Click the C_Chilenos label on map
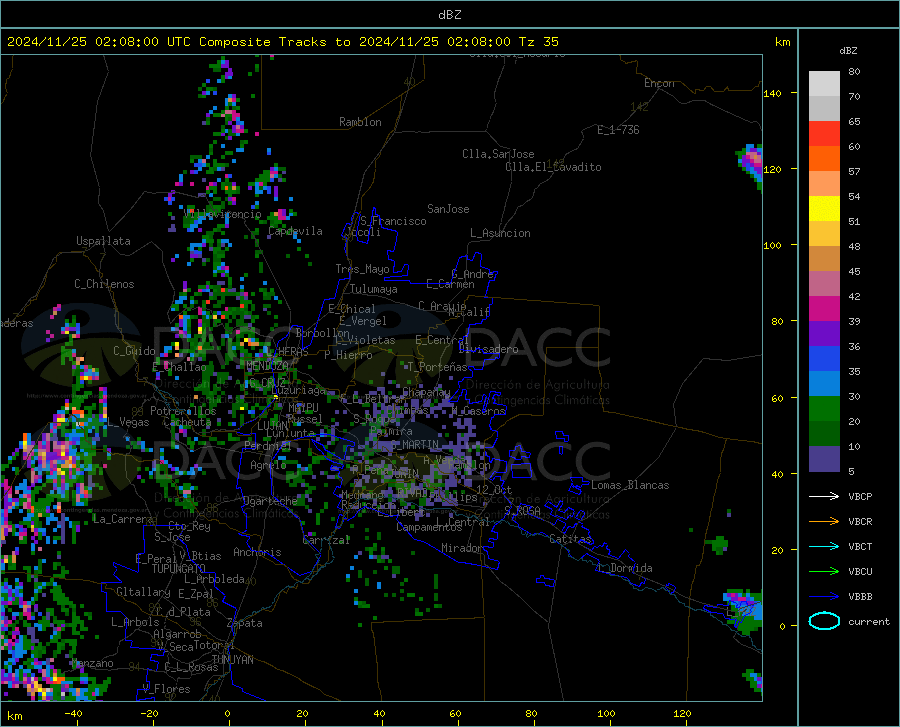This screenshot has height=727, width=900. pos(104,284)
